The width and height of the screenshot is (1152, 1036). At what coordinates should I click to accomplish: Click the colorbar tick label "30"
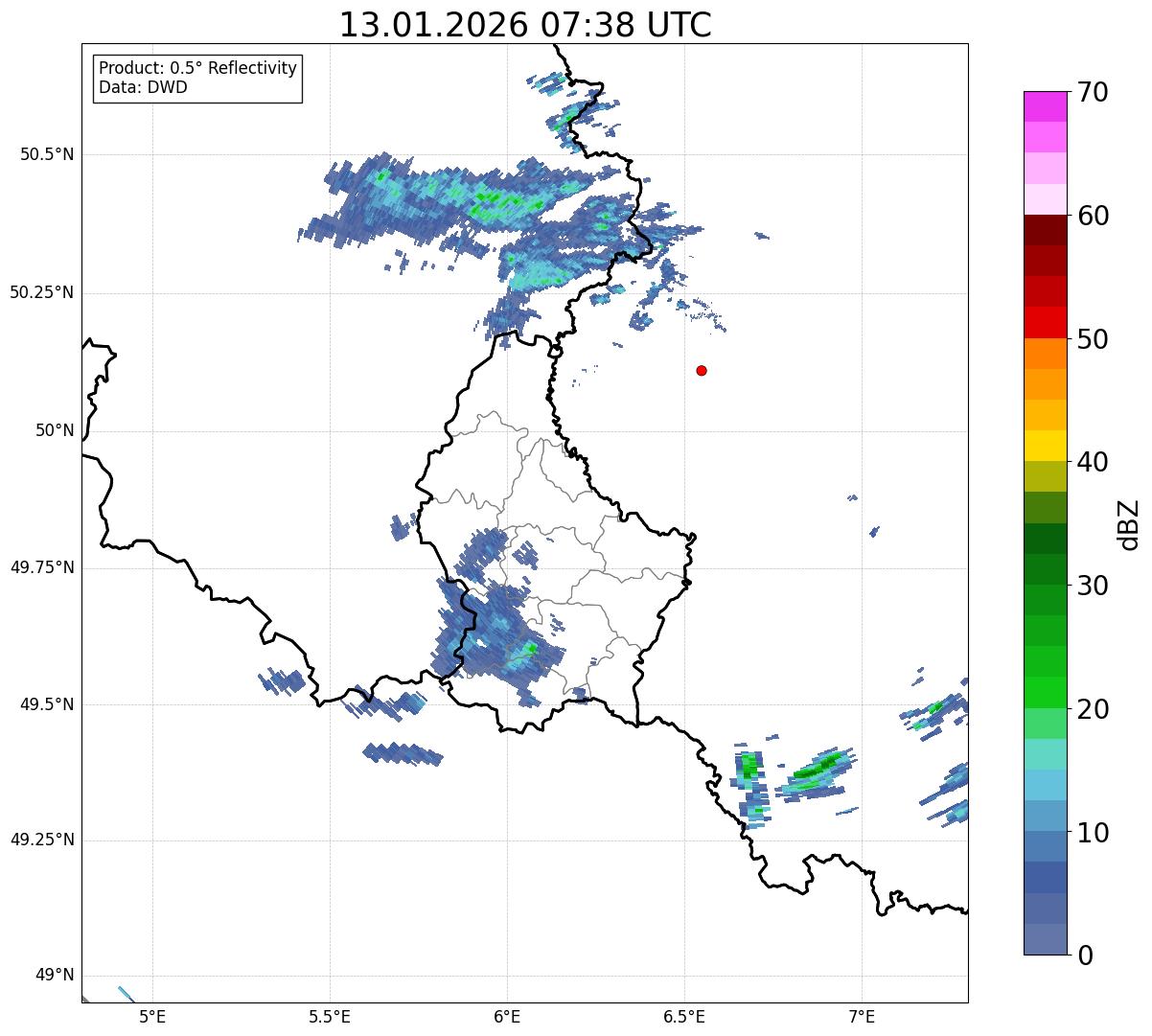click(x=1093, y=586)
